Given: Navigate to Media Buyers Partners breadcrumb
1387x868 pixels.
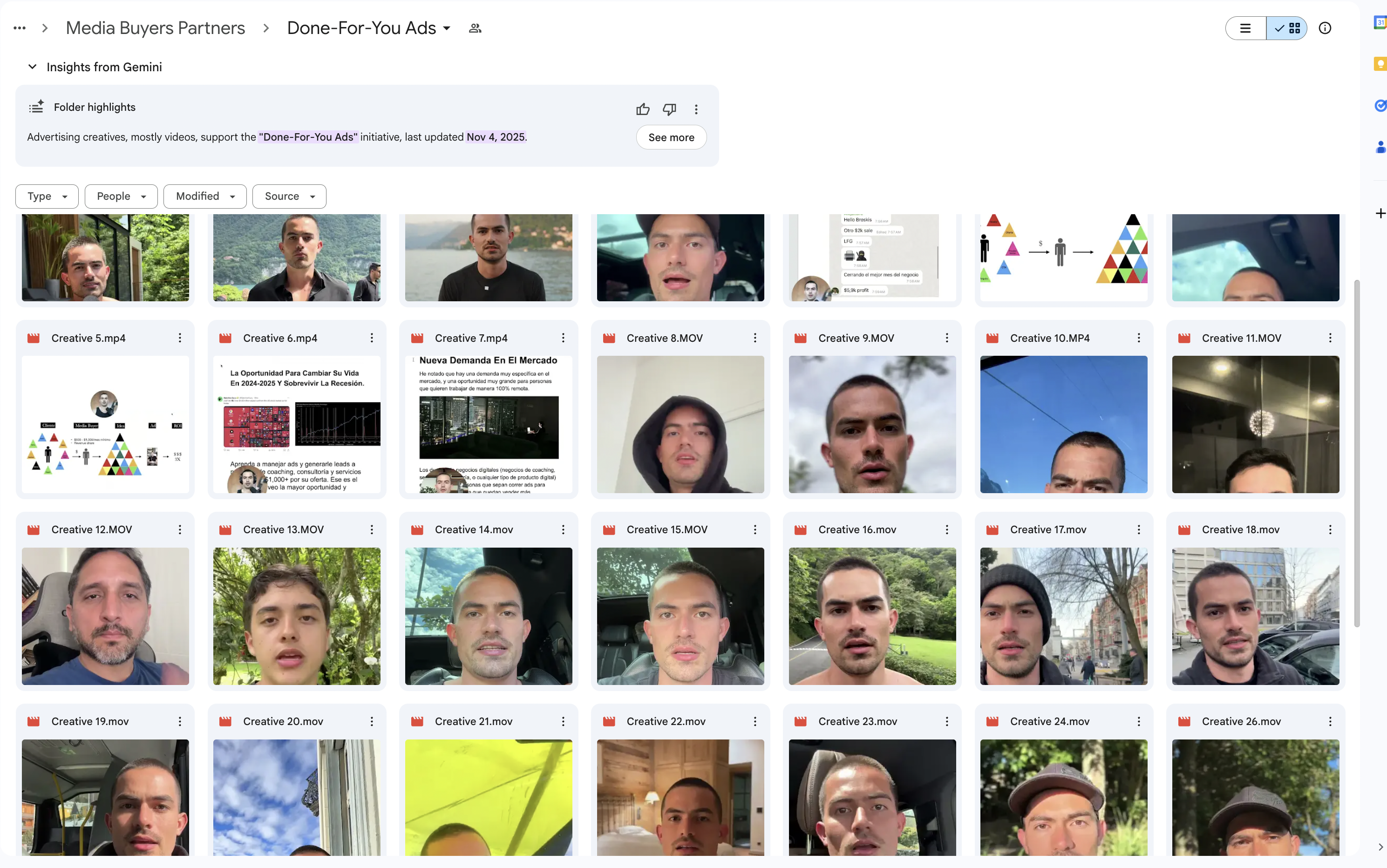Looking at the screenshot, I should pyautogui.click(x=155, y=28).
